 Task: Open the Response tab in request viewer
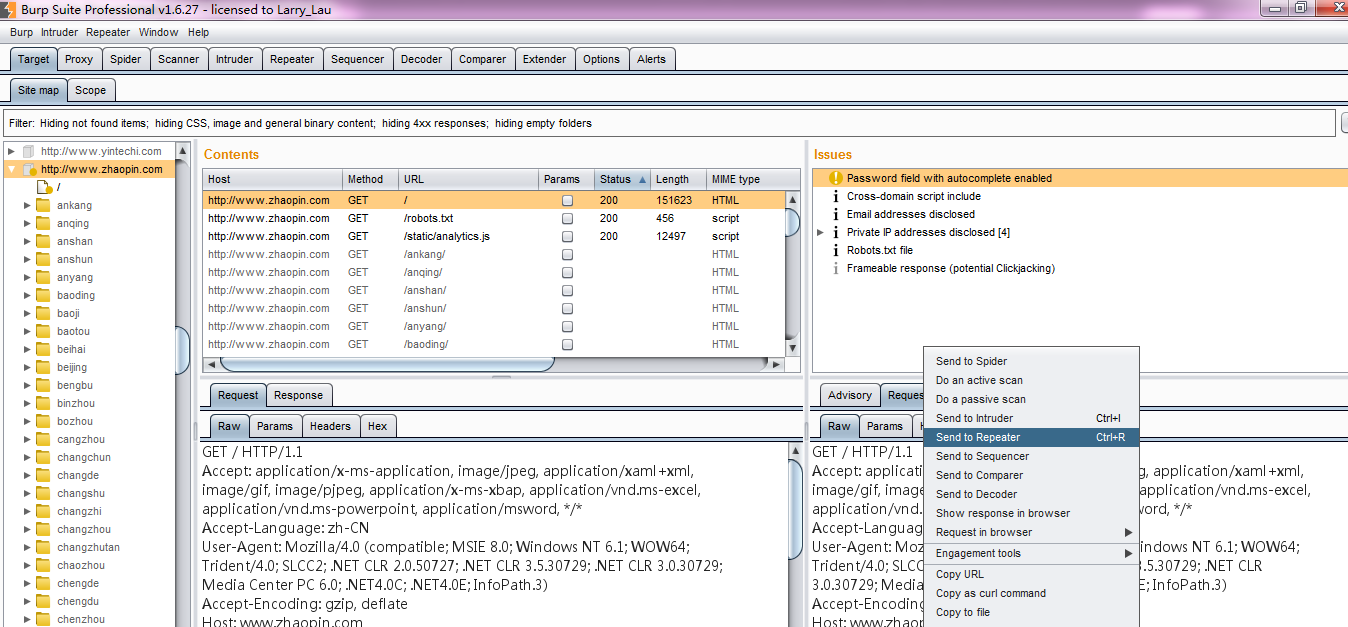coord(298,395)
